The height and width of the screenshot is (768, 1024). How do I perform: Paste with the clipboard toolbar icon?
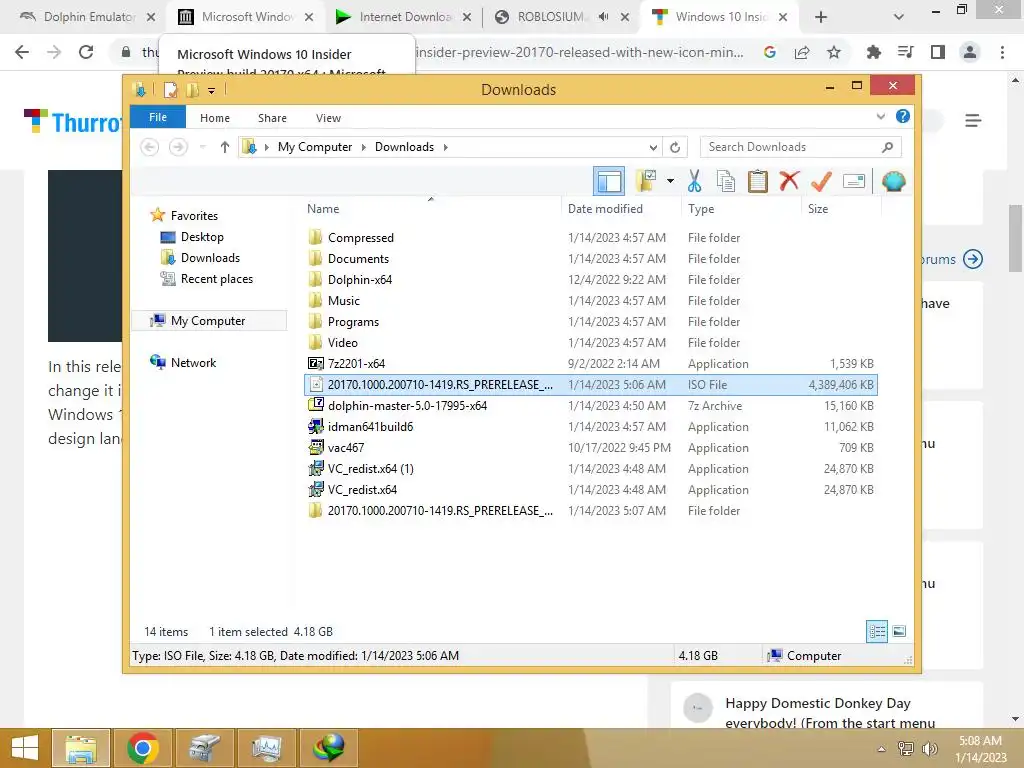(758, 181)
